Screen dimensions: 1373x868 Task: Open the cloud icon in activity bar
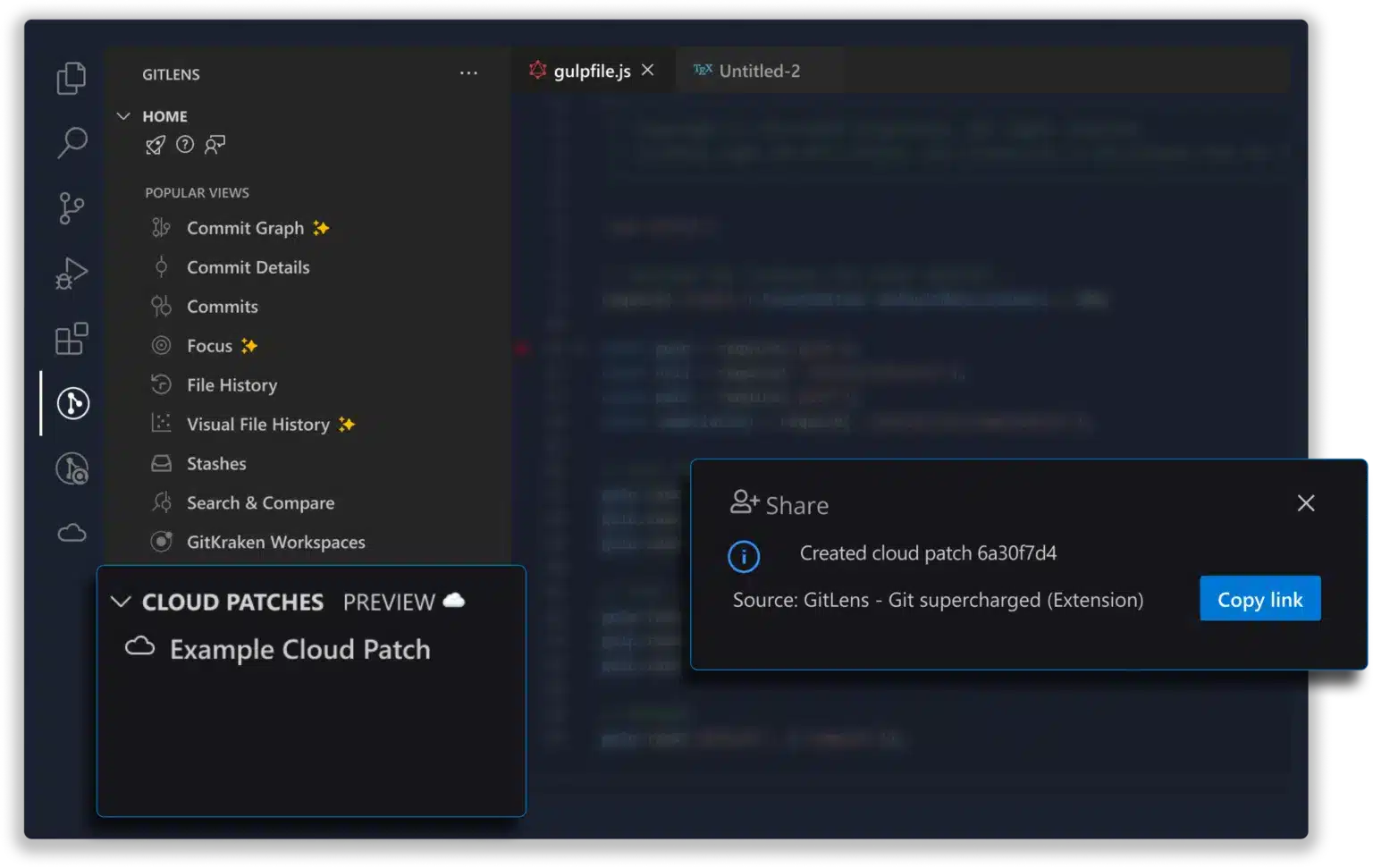coord(72,534)
